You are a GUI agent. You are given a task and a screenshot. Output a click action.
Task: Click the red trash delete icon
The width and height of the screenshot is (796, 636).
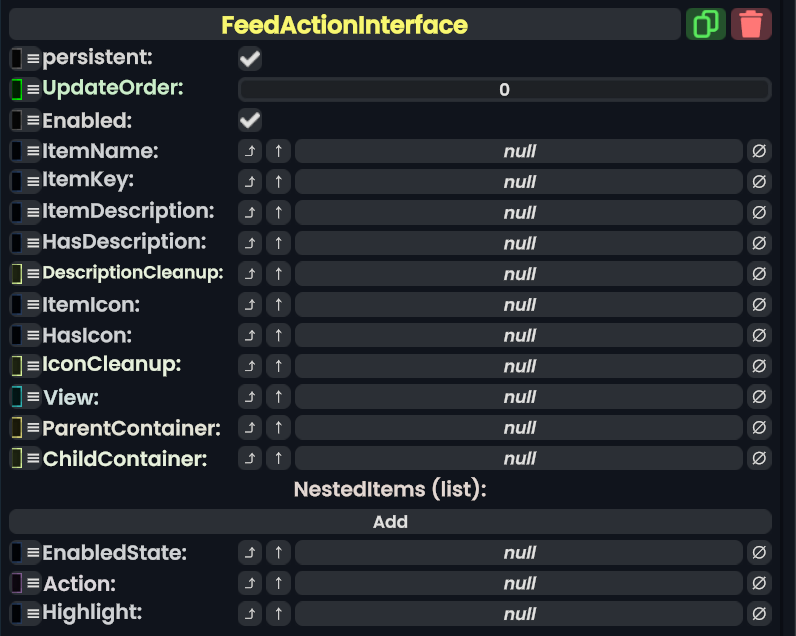tap(751, 24)
